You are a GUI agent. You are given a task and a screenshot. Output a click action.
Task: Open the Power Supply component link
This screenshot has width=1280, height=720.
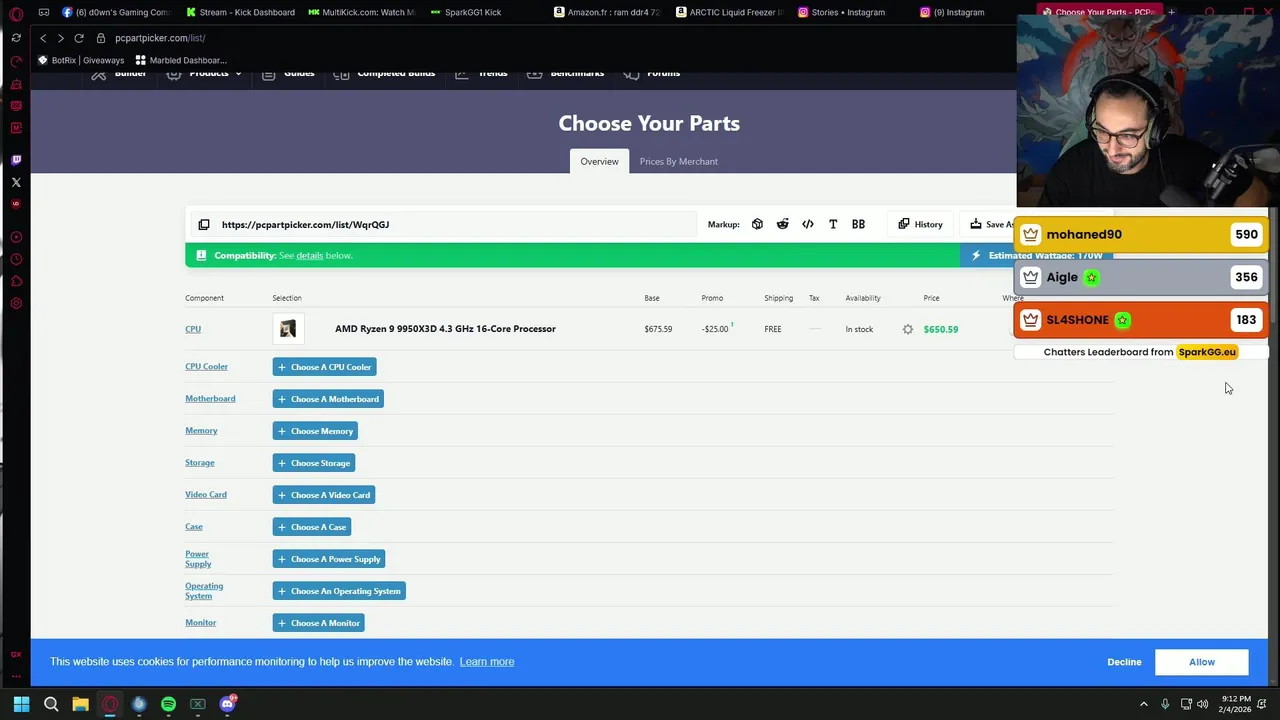198,559
